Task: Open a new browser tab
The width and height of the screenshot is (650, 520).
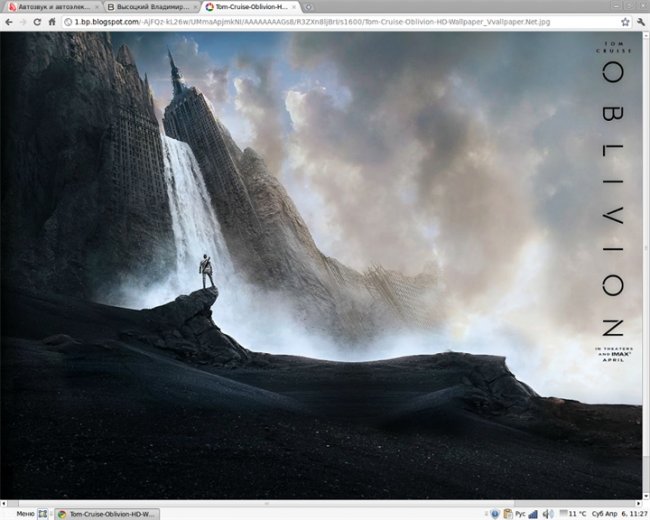Action: click(x=308, y=7)
